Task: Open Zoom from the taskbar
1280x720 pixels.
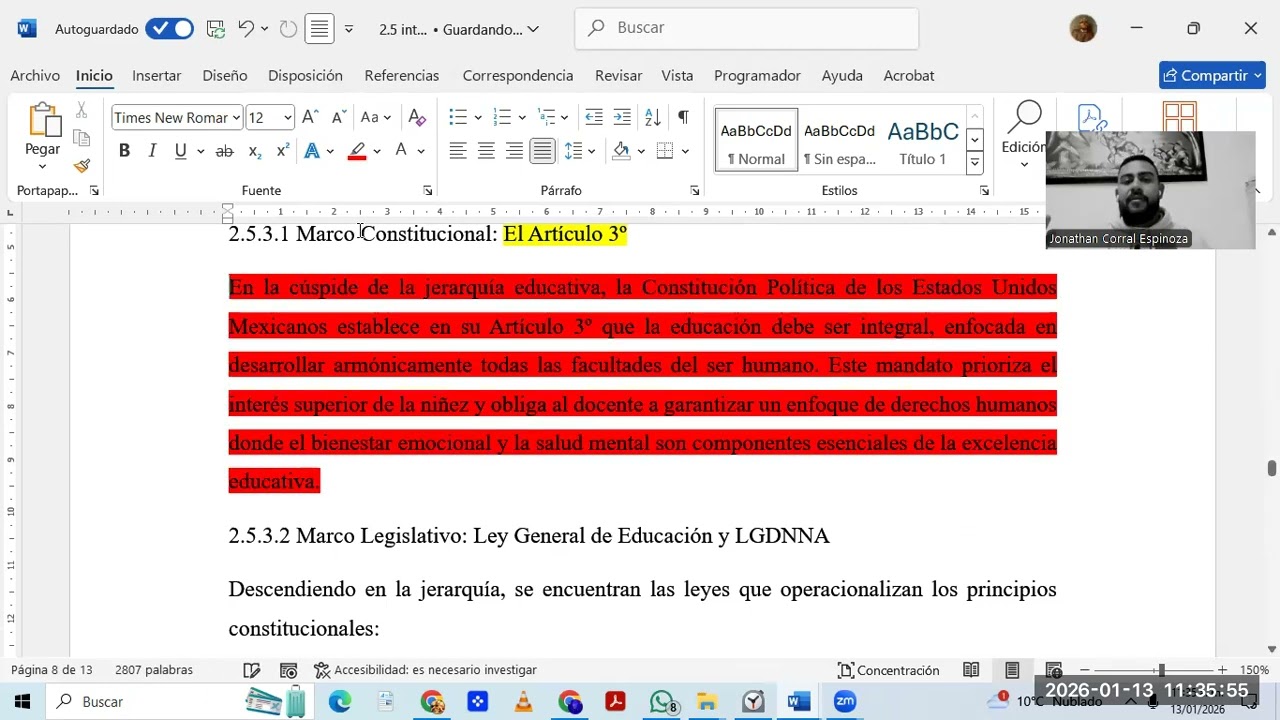Action: (x=845, y=702)
